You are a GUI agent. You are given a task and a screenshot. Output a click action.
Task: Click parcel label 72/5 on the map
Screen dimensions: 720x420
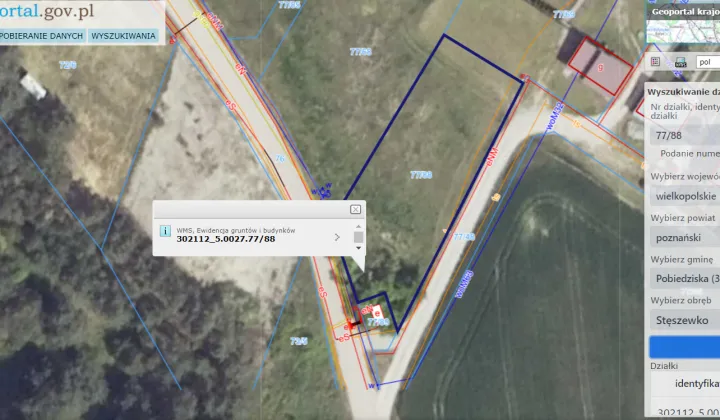(298, 341)
